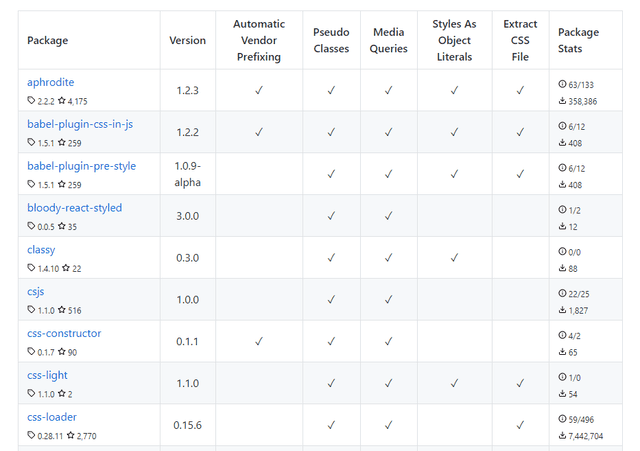Click the object literals checkmark for classy
This screenshot has width=640, height=451.
coord(454,258)
